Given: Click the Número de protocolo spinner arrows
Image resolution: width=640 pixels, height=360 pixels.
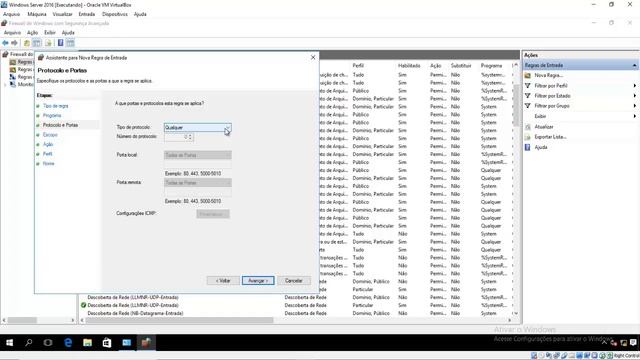Looking at the screenshot, I should (191, 137).
